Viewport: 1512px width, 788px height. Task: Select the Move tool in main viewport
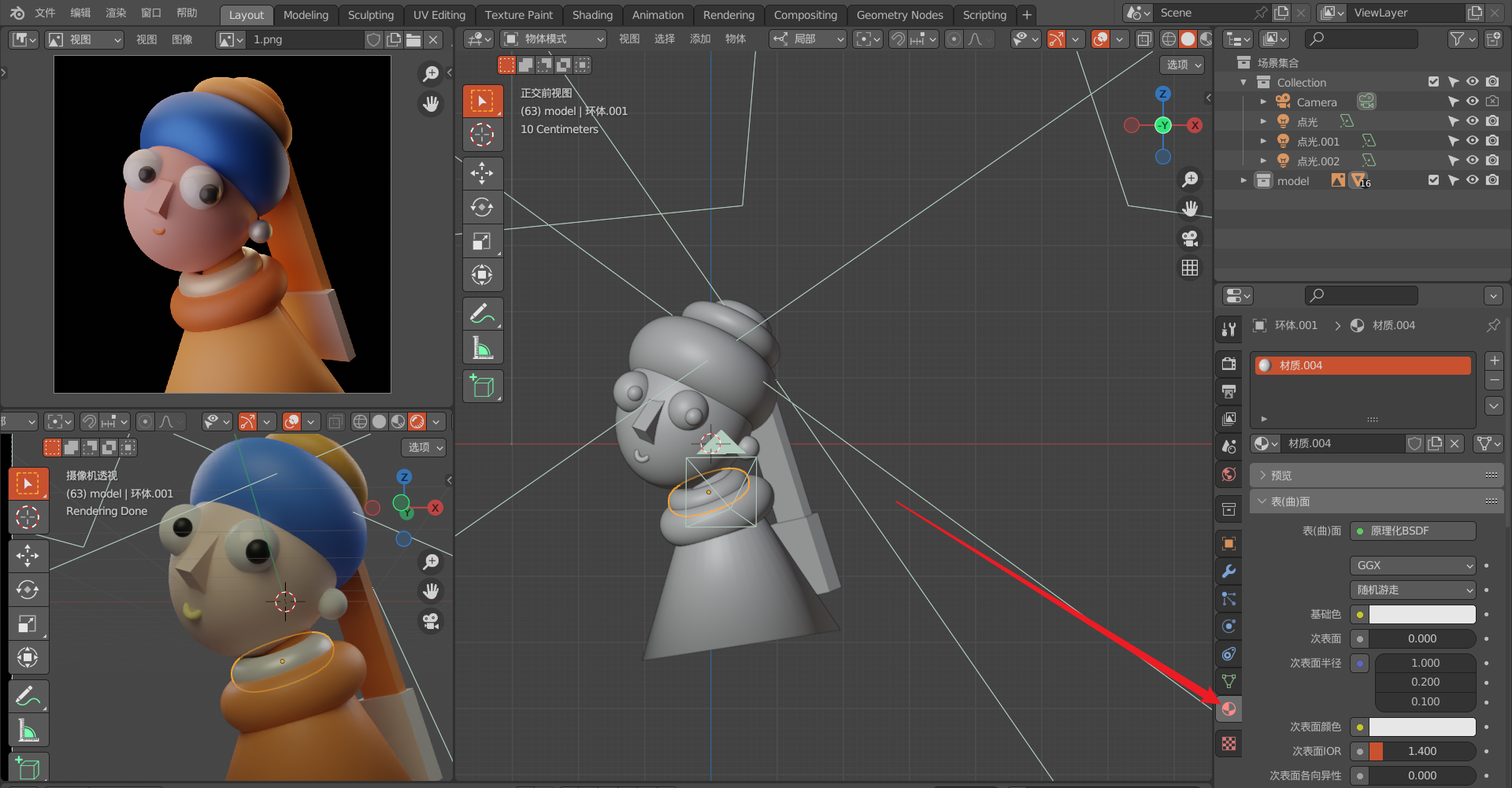click(x=482, y=173)
